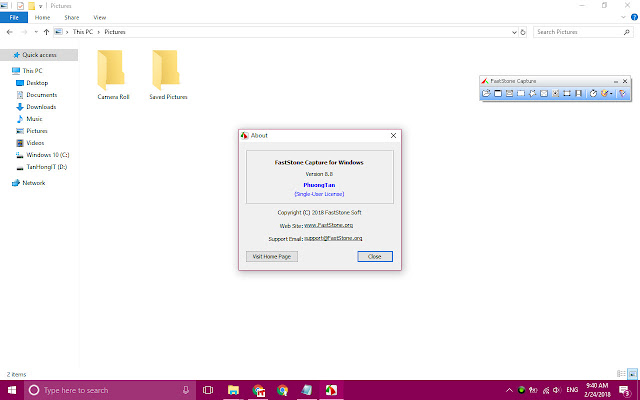Minimize the FastStone Capture floating panel
This screenshot has width=640, height=400.
[616, 81]
